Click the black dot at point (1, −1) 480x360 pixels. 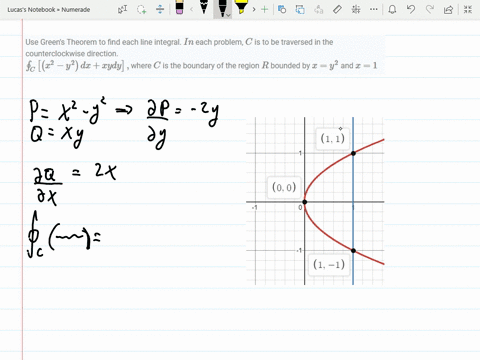pos(353,250)
